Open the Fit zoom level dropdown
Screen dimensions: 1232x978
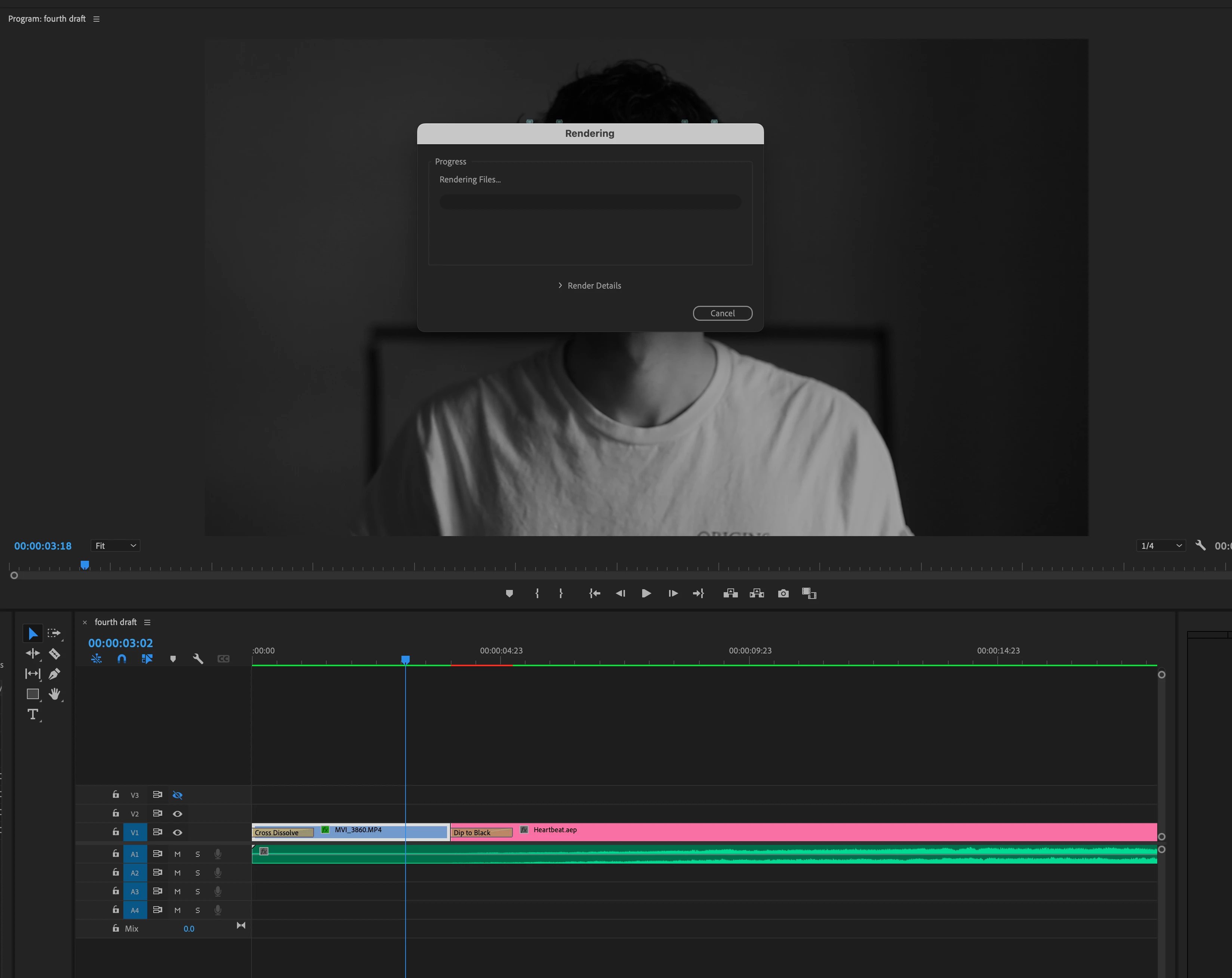pos(115,546)
